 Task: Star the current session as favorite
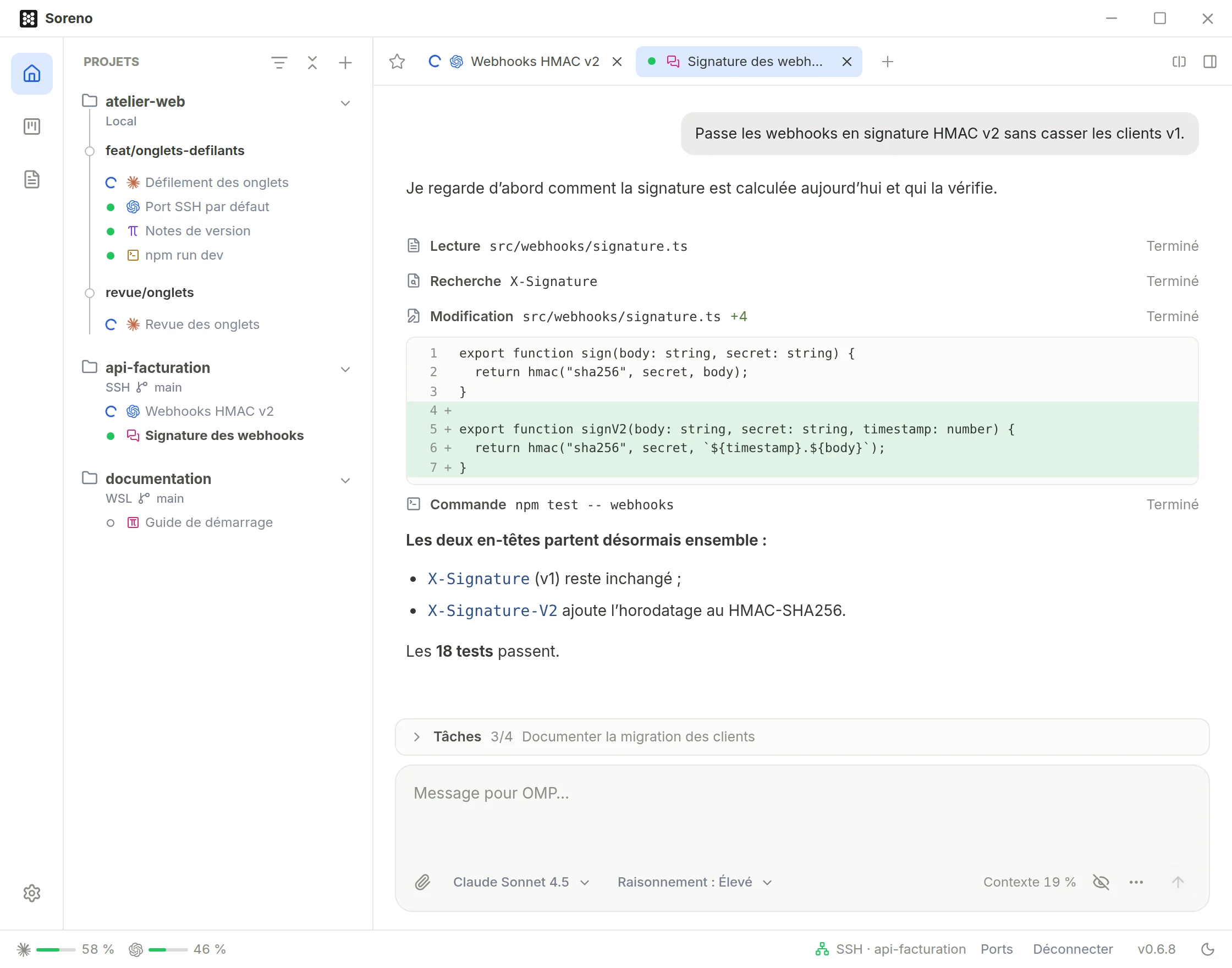(x=397, y=61)
